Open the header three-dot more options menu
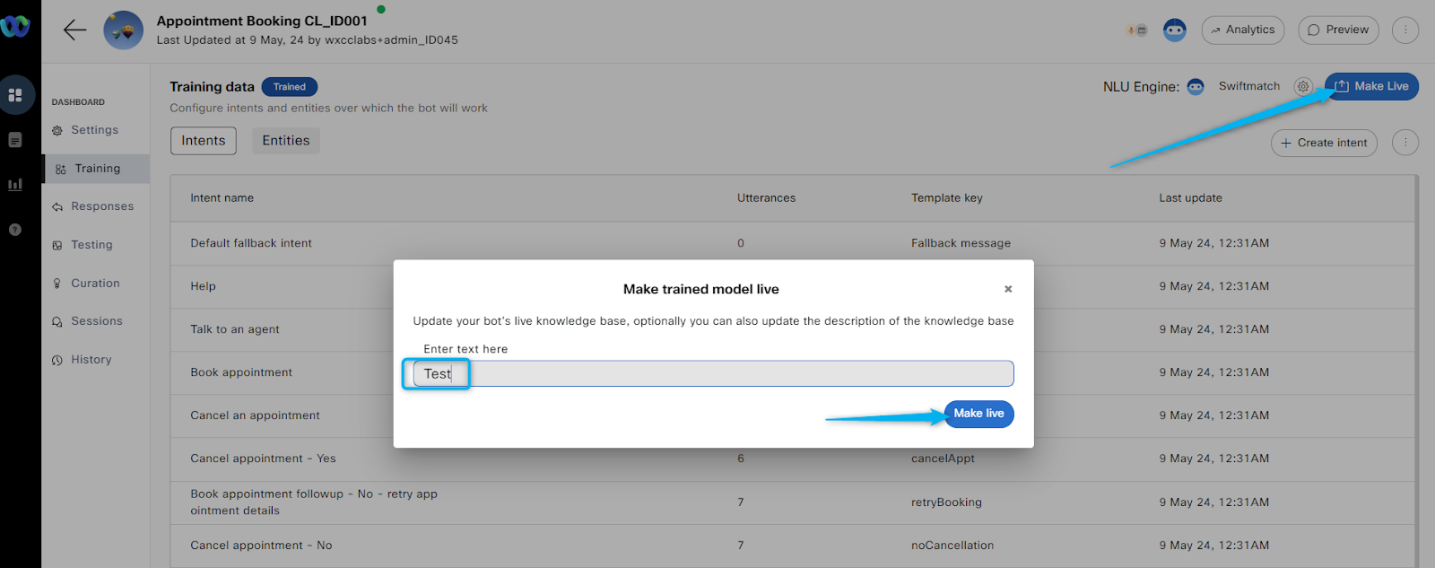The height and width of the screenshot is (568, 1437). pos(1405,30)
